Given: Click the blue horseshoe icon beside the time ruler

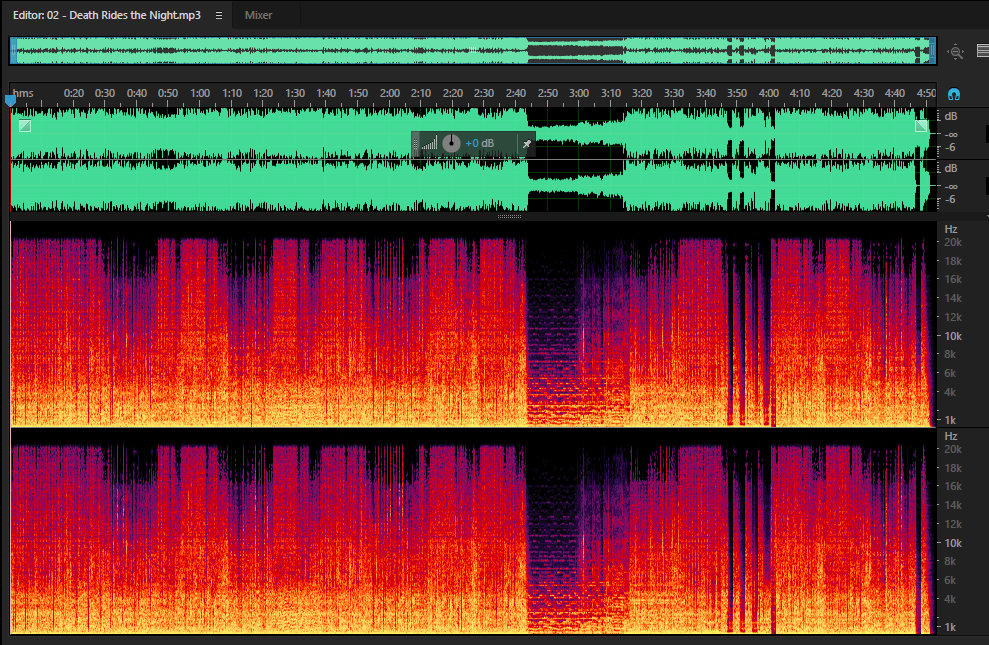Looking at the screenshot, I should (954, 95).
